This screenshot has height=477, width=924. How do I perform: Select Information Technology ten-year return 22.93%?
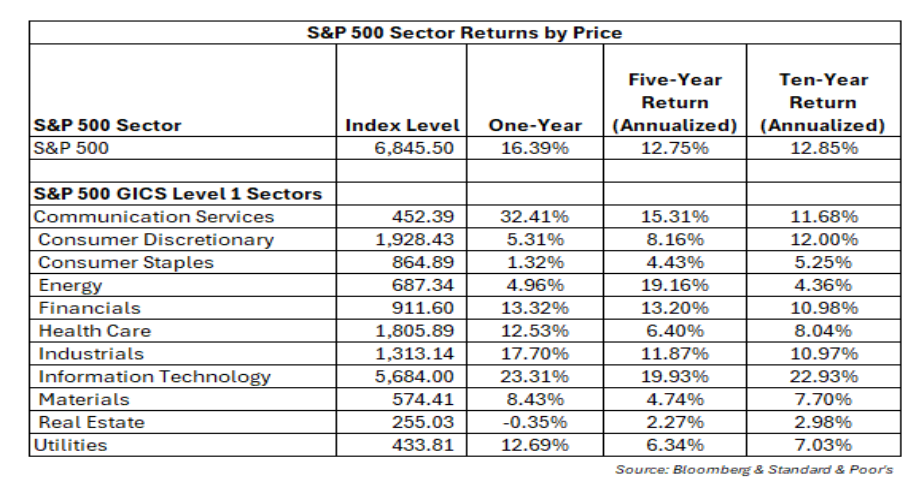(822, 377)
